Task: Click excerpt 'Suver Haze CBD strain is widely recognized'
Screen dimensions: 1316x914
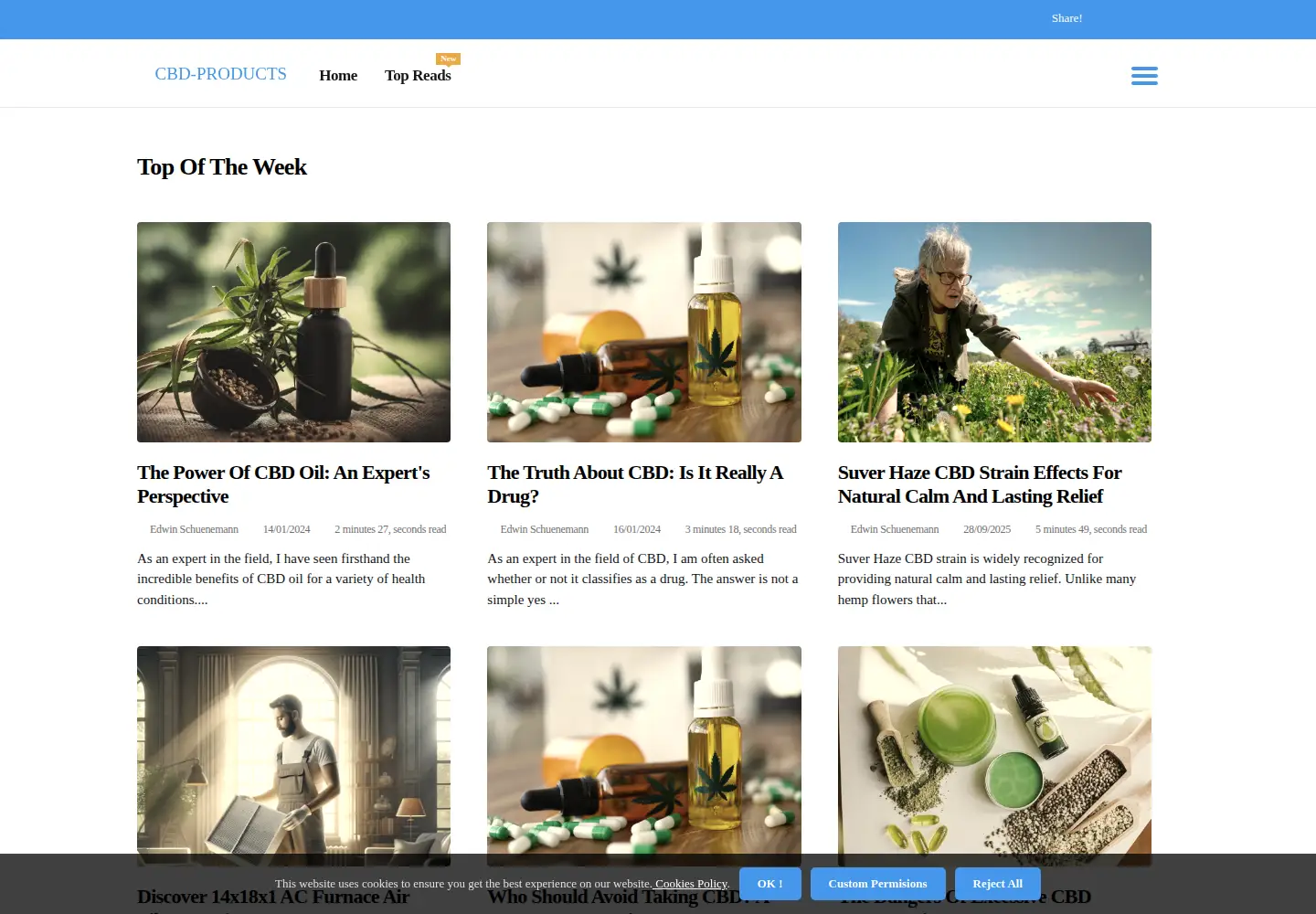Action: [x=987, y=579]
